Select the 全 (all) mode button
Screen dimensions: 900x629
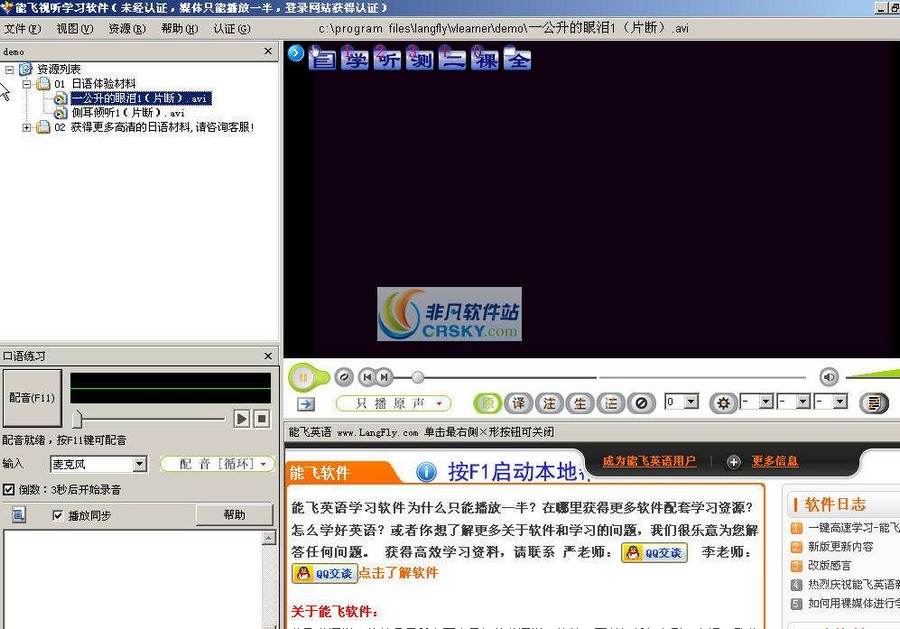click(x=518, y=59)
